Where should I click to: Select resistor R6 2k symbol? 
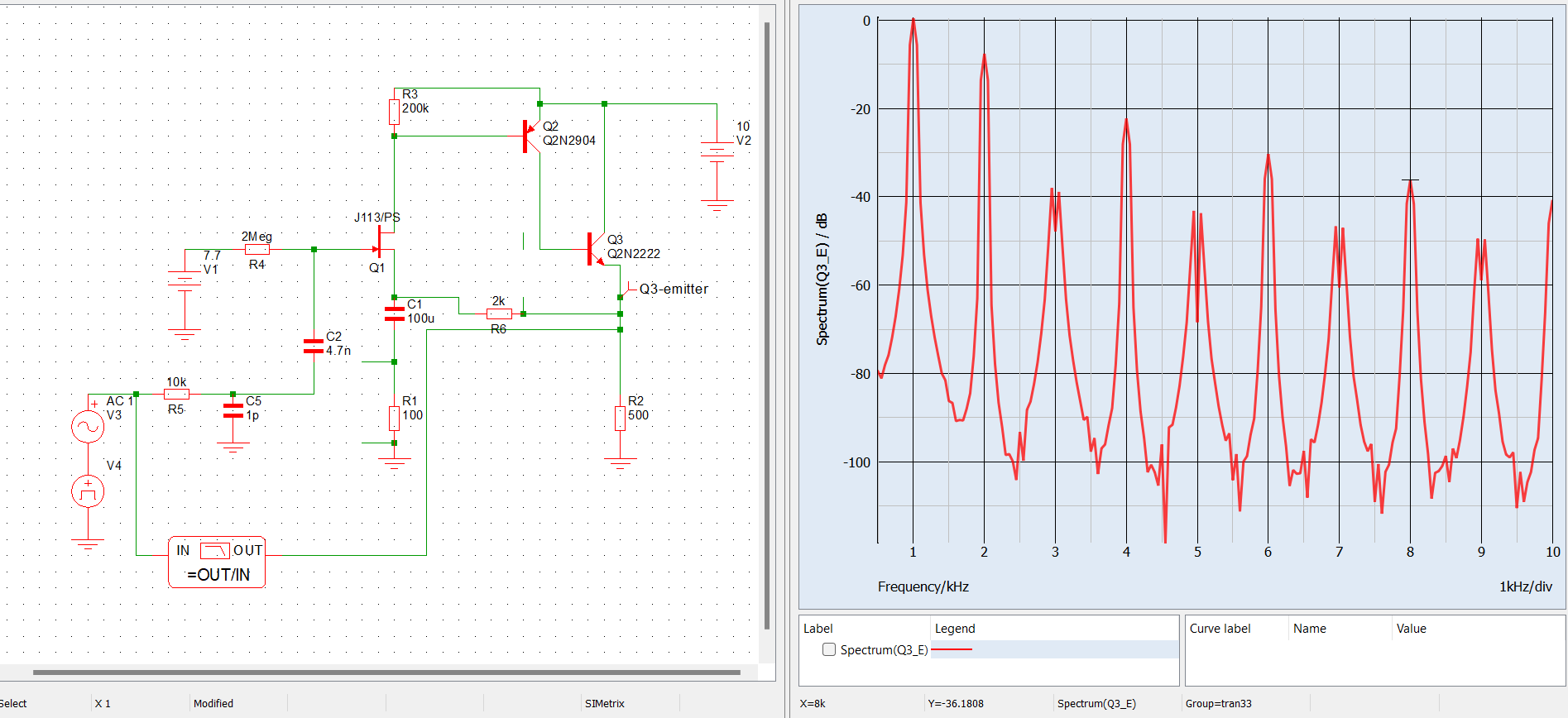499,314
